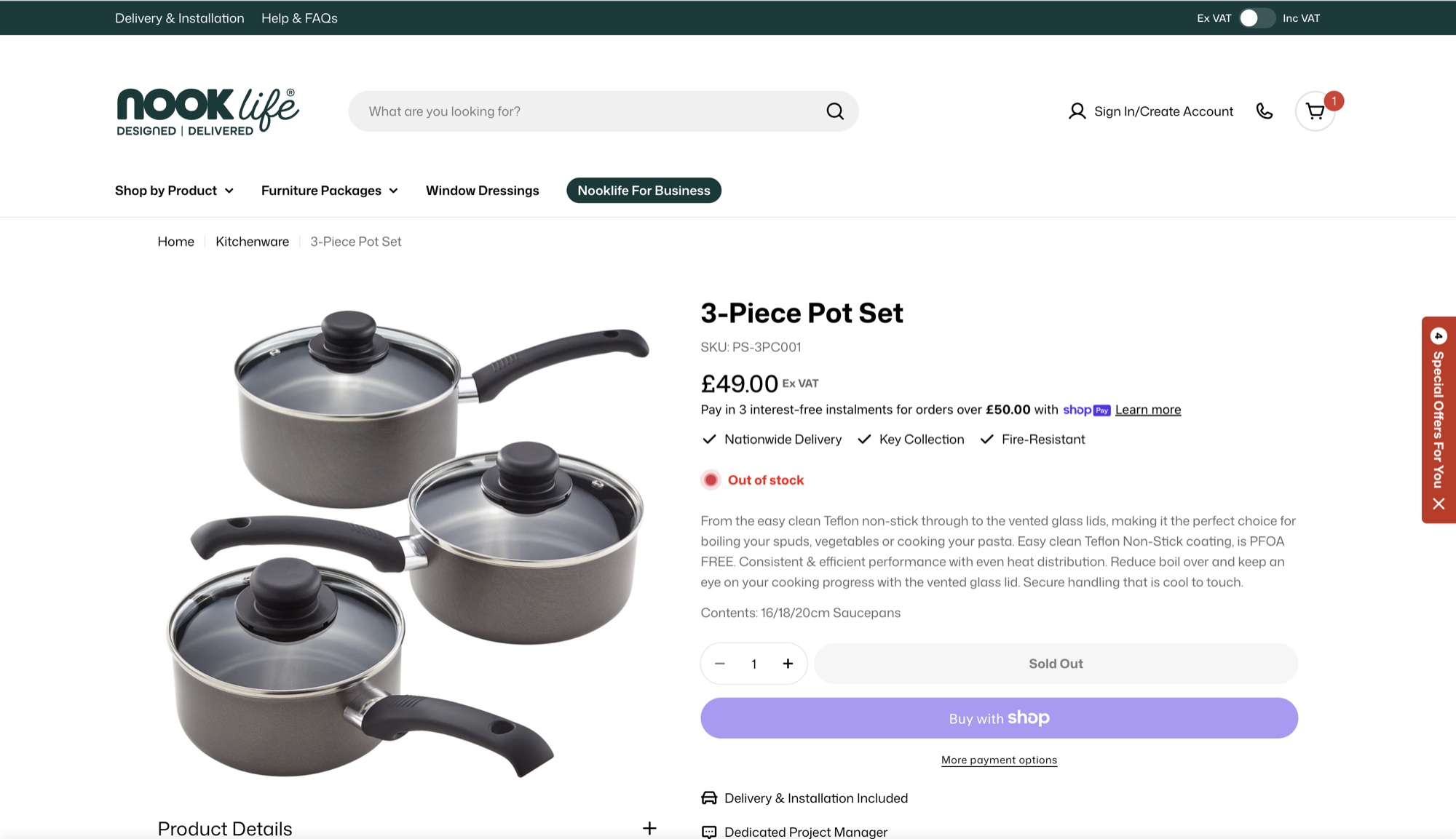Expand the Product Details section
The width and height of the screenshot is (1456, 839).
point(649,828)
